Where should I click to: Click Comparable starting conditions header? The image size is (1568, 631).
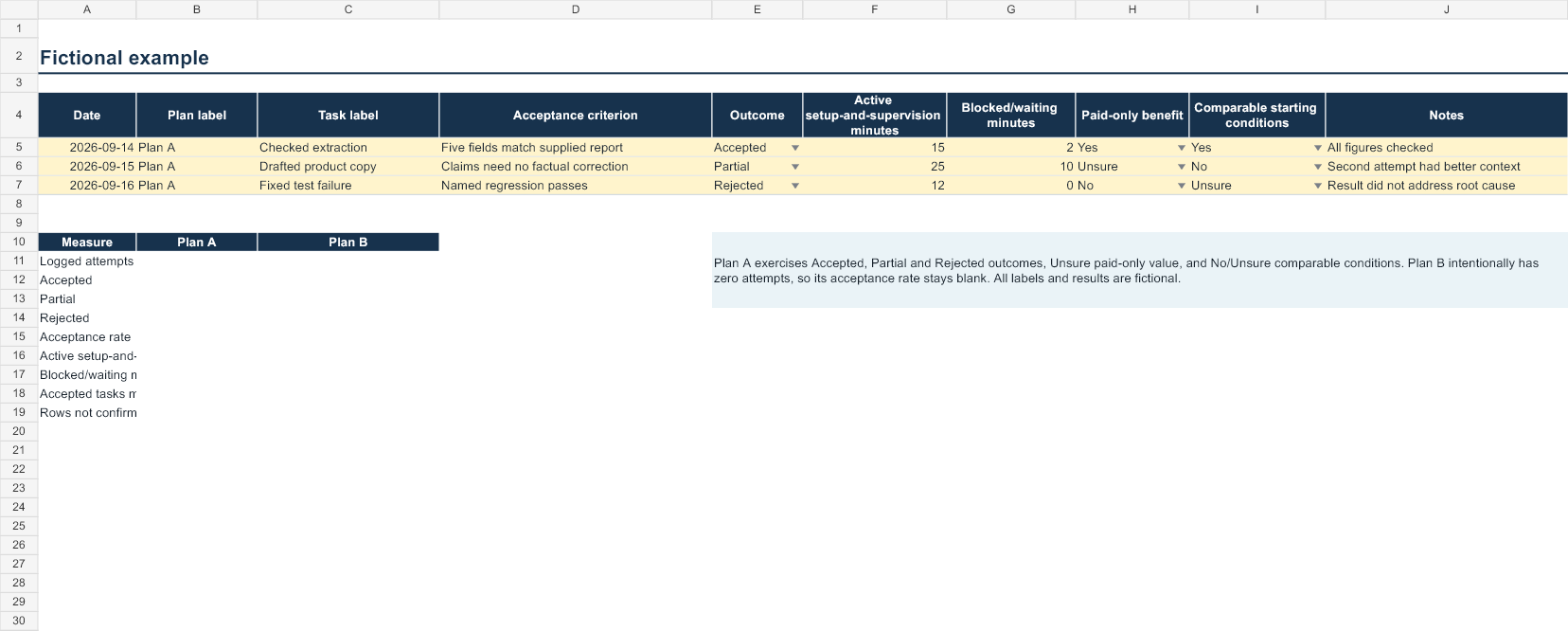tap(1257, 115)
